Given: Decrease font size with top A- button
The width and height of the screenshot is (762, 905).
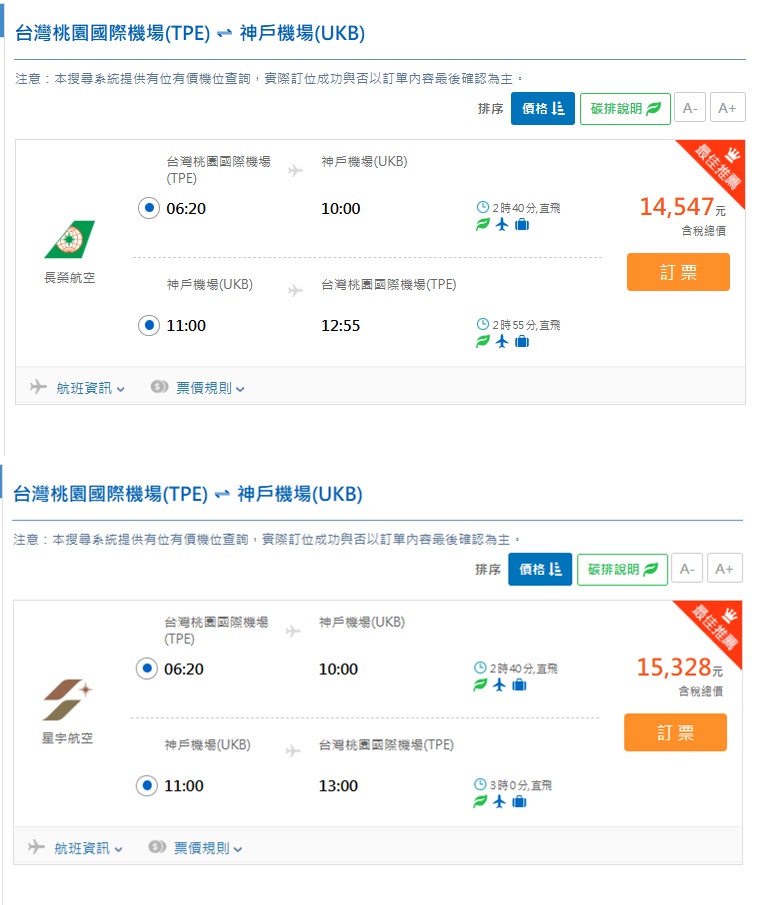Looking at the screenshot, I should [x=689, y=109].
